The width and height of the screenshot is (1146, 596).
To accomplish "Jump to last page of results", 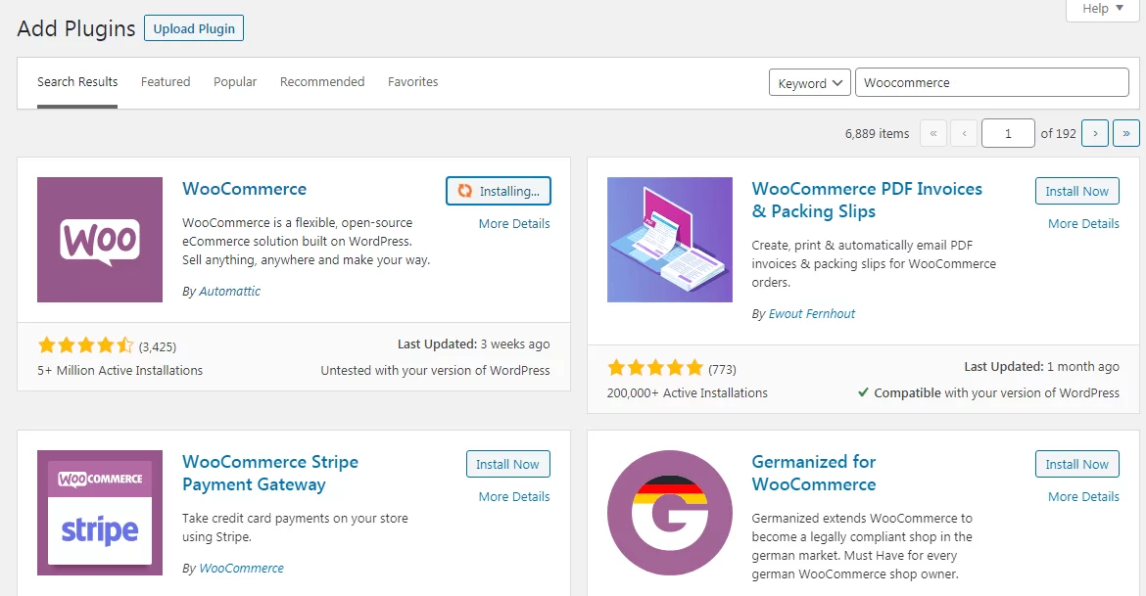I will coord(1126,133).
